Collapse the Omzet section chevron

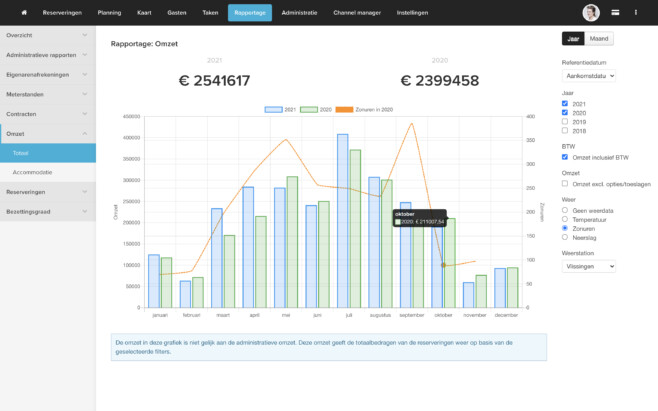point(85,134)
